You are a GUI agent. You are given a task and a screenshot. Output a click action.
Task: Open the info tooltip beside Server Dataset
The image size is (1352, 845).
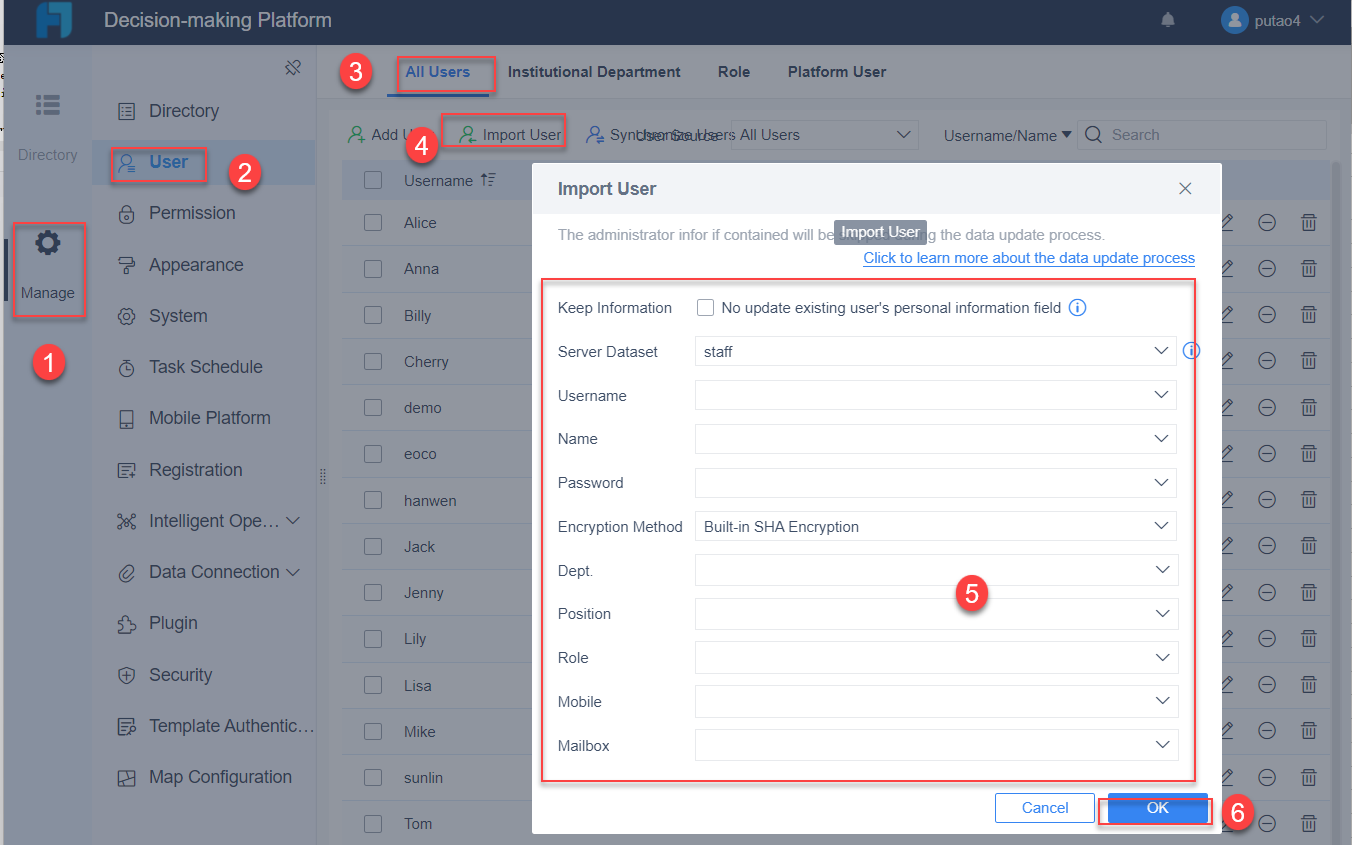[1192, 350]
